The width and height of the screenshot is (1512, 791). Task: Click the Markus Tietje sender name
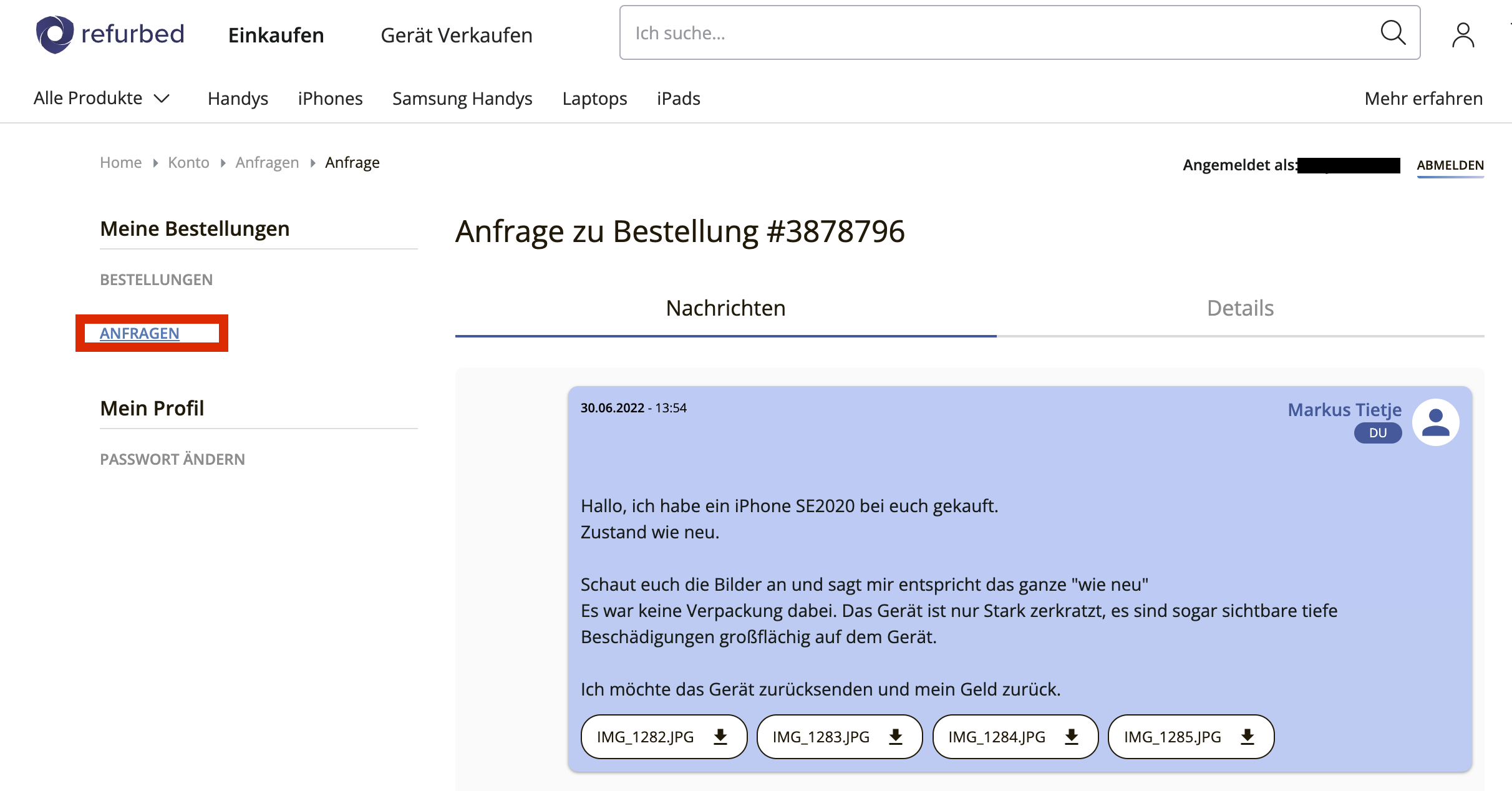tap(1345, 410)
